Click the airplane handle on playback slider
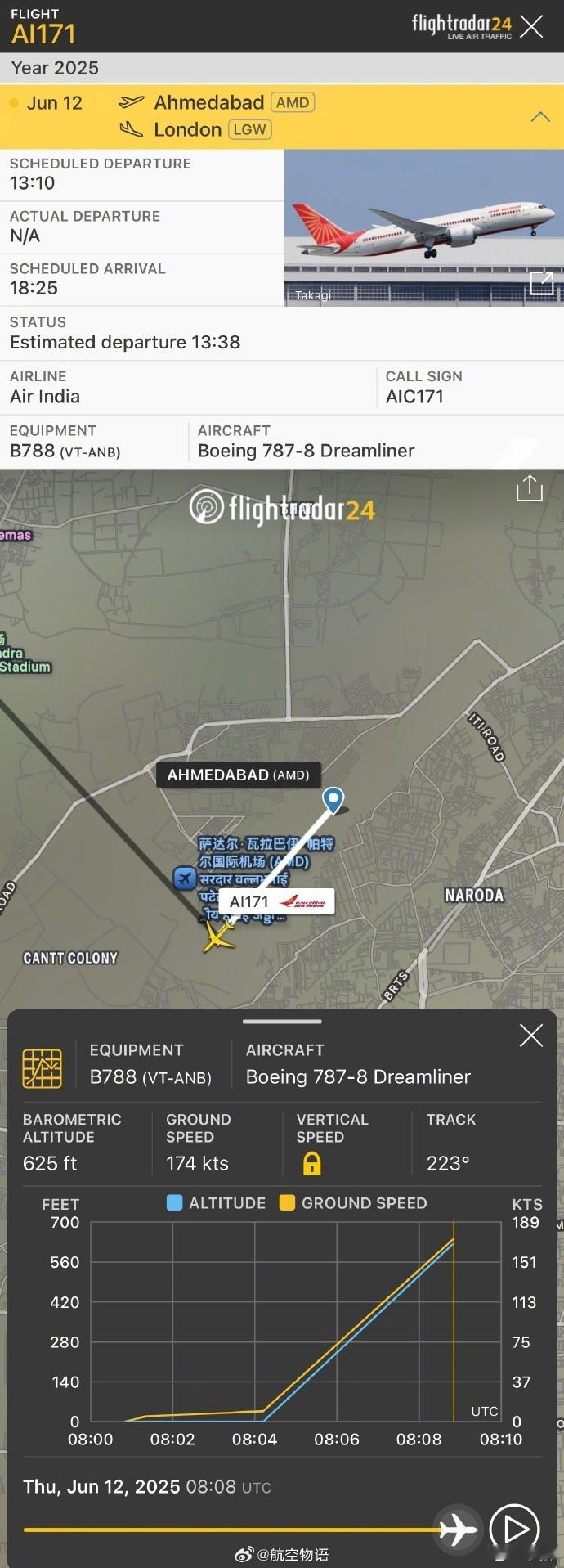 point(458,1528)
